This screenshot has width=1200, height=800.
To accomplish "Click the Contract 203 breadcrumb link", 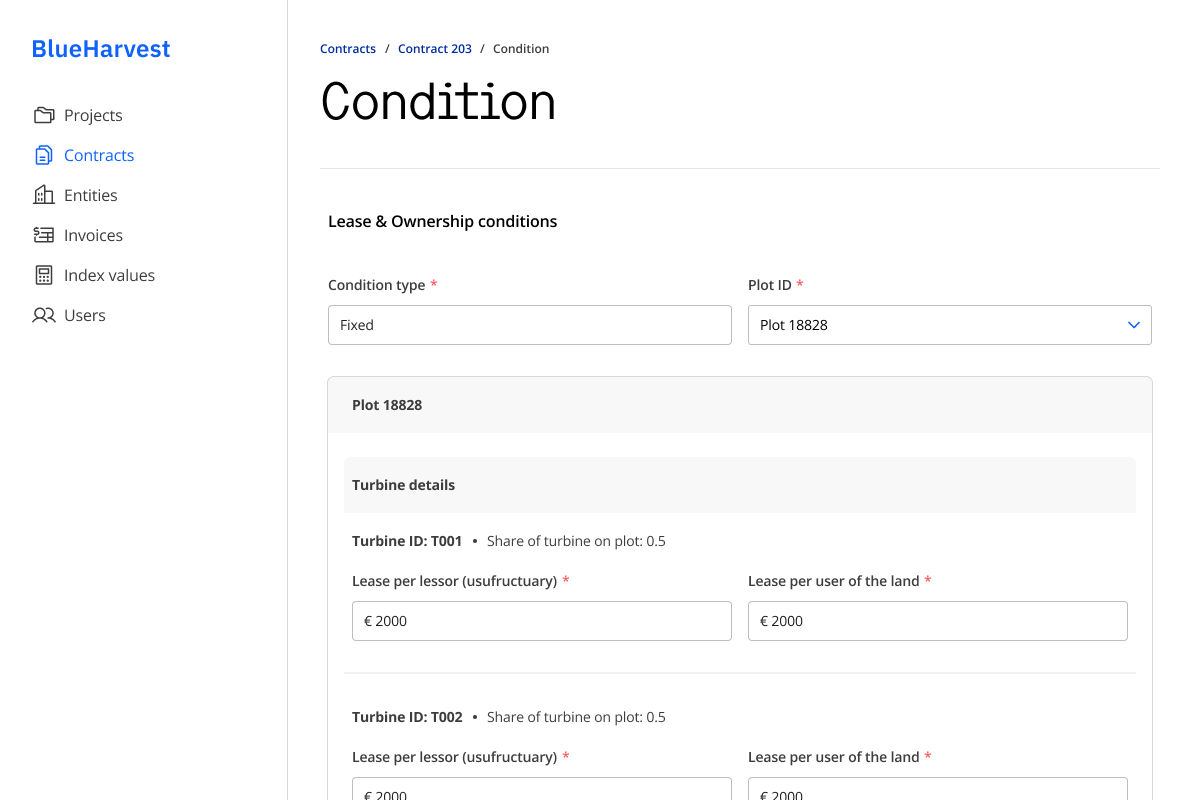I will click(x=434, y=49).
